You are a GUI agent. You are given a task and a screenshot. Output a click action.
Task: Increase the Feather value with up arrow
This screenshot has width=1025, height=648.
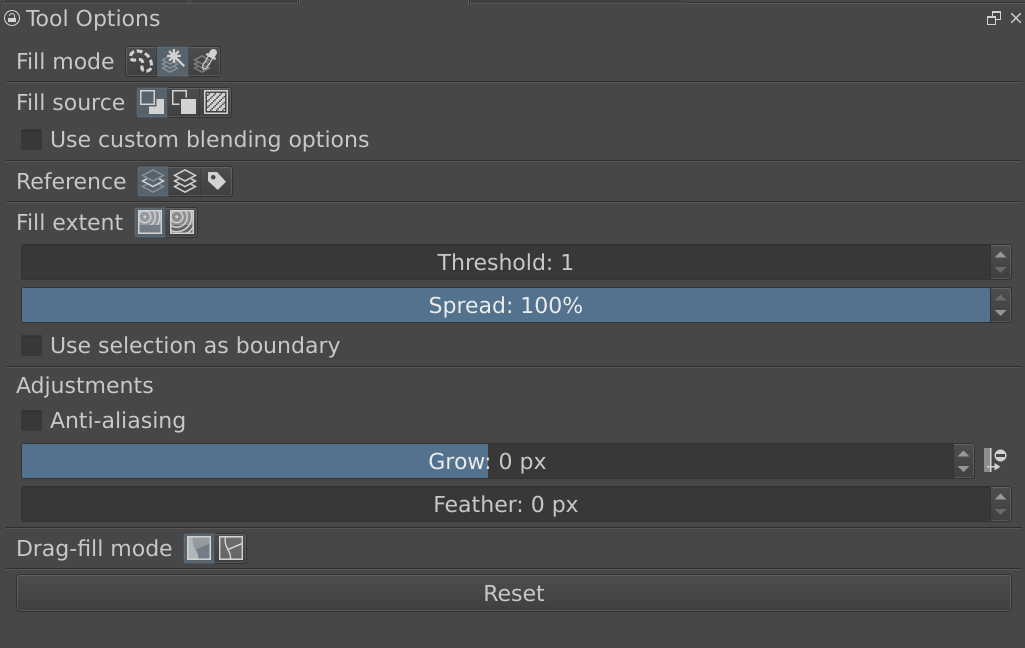click(x=1000, y=496)
